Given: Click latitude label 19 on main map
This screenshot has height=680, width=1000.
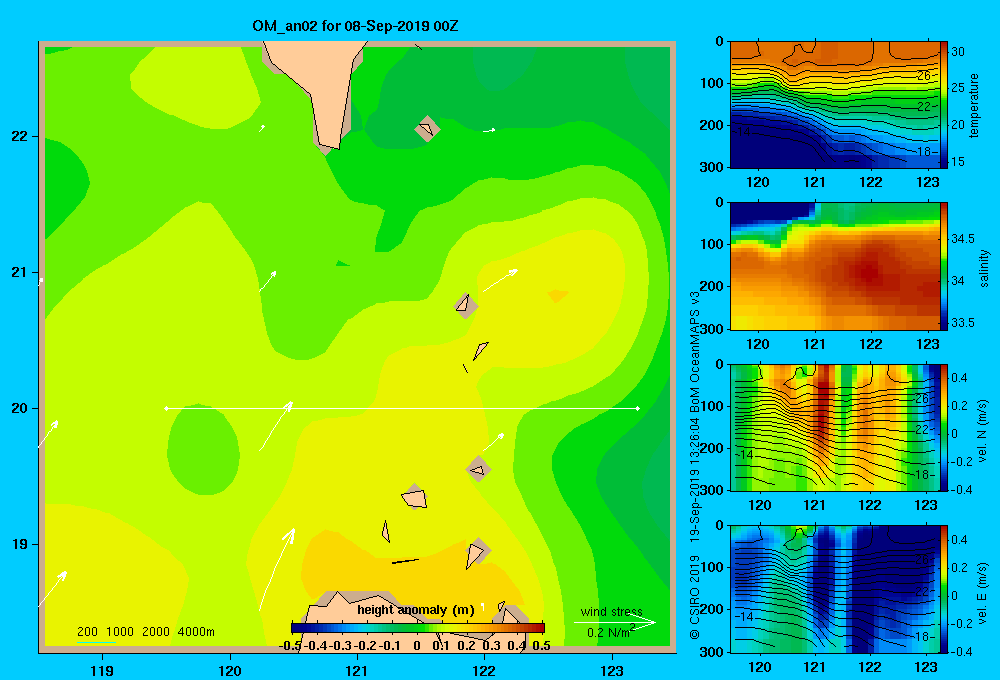Looking at the screenshot, I should point(19,544).
